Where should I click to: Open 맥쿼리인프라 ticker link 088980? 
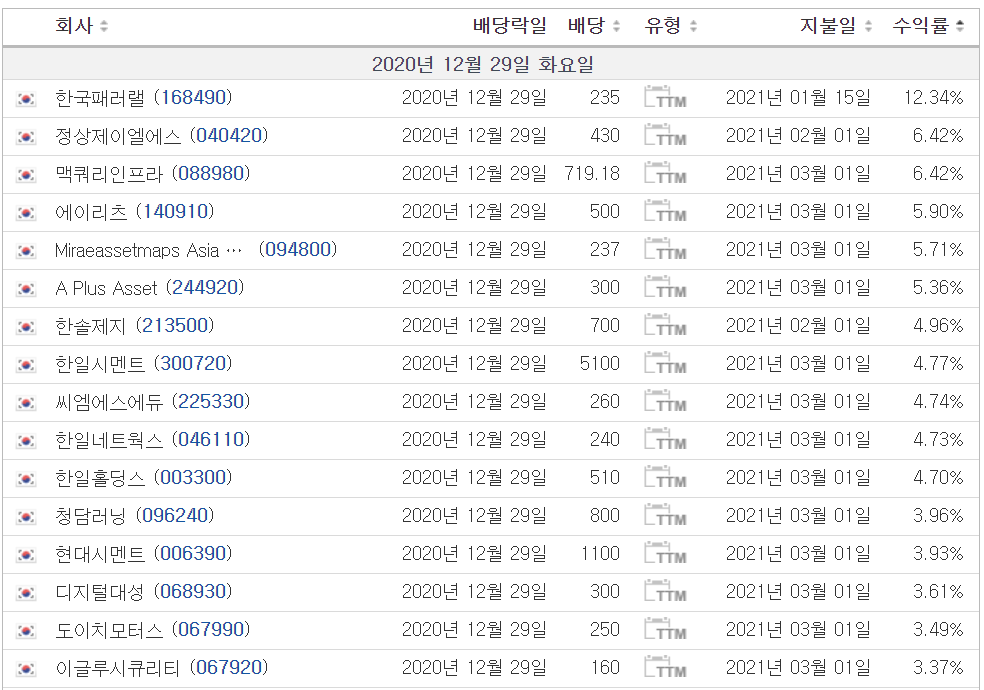211,173
